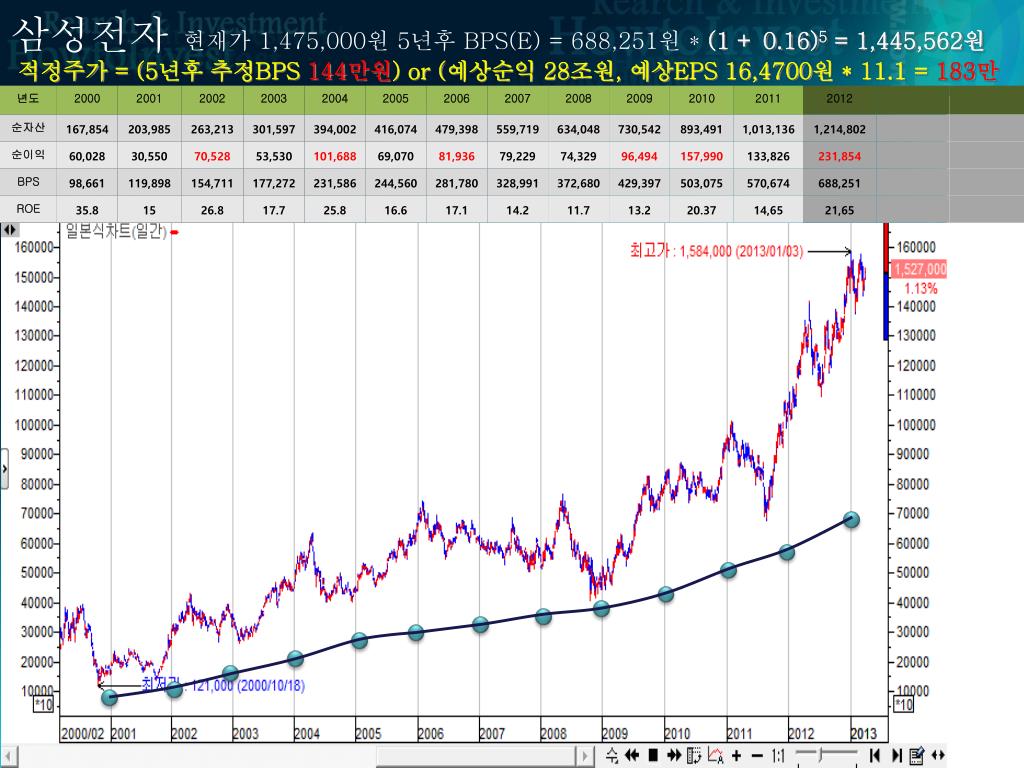This screenshot has height=768, width=1024.
Task: Click the ROE row label
Action: coord(28,209)
